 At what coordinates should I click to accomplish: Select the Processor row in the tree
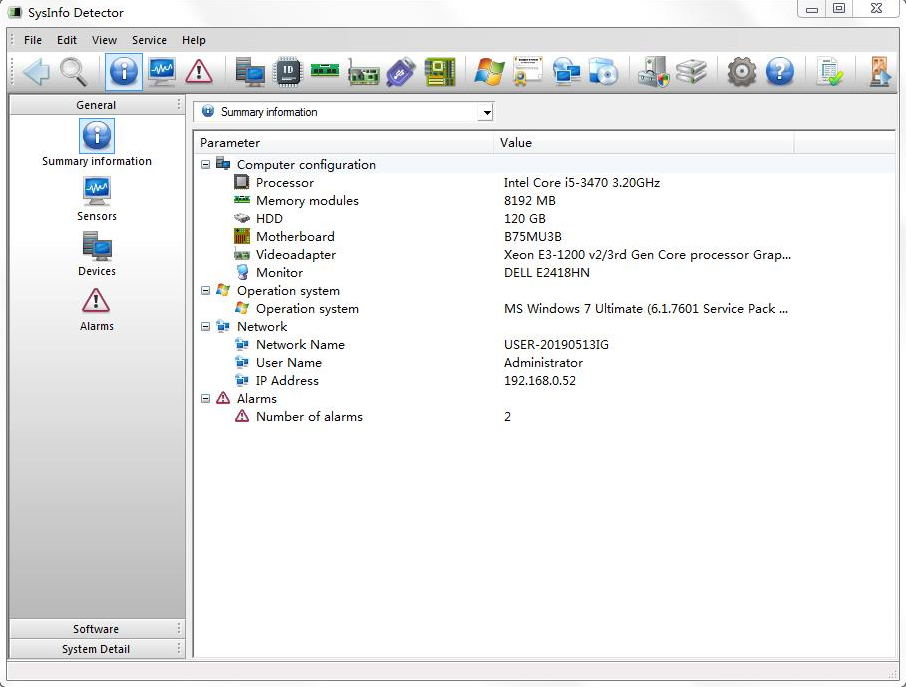(283, 182)
